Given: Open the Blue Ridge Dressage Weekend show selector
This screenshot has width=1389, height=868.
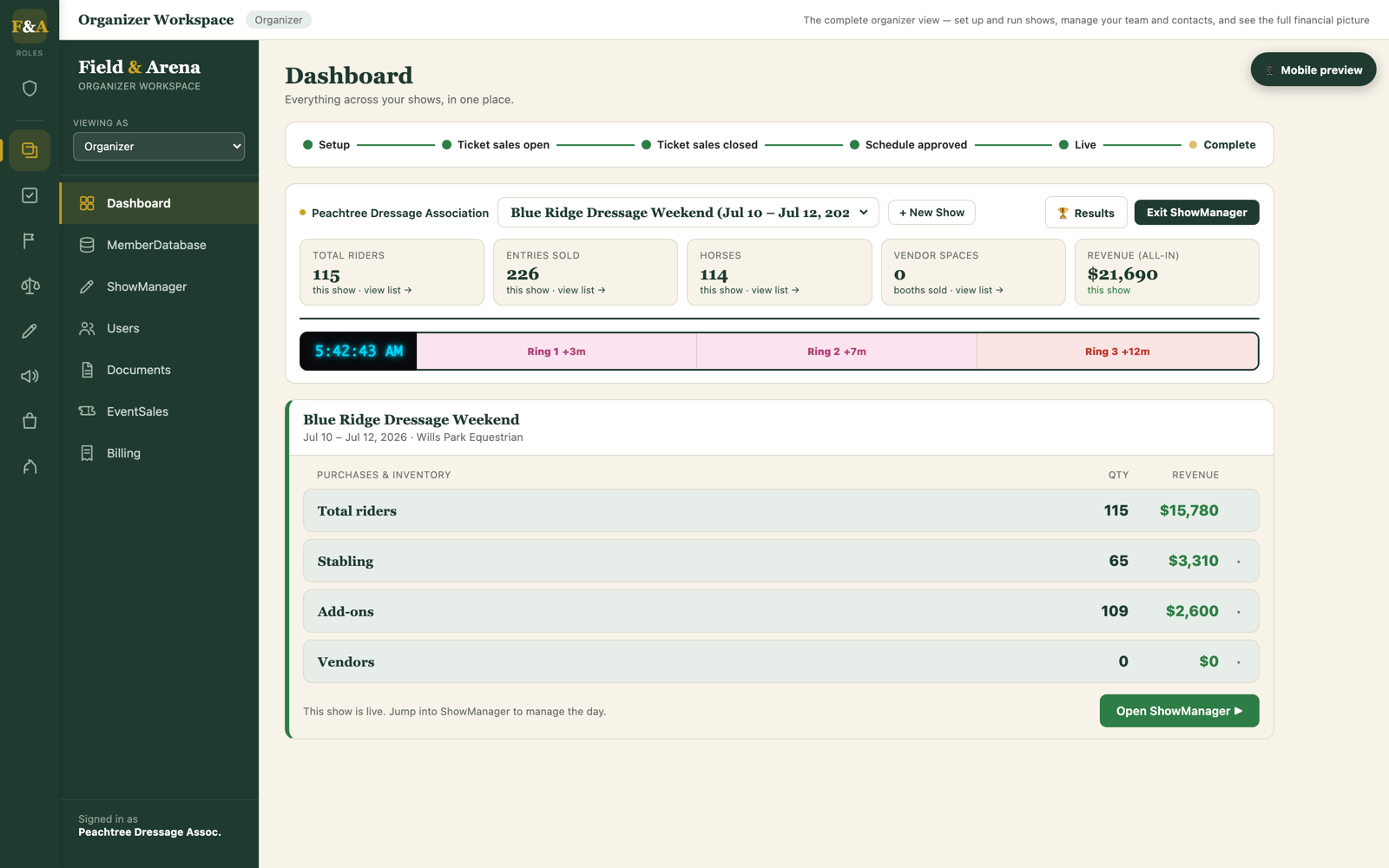Looking at the screenshot, I should pos(688,213).
